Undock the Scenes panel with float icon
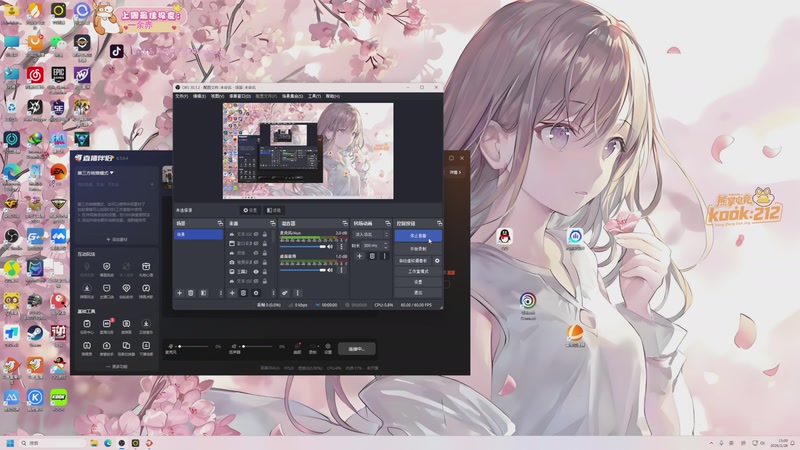Screen dimensions: 800x450 tap(220, 223)
